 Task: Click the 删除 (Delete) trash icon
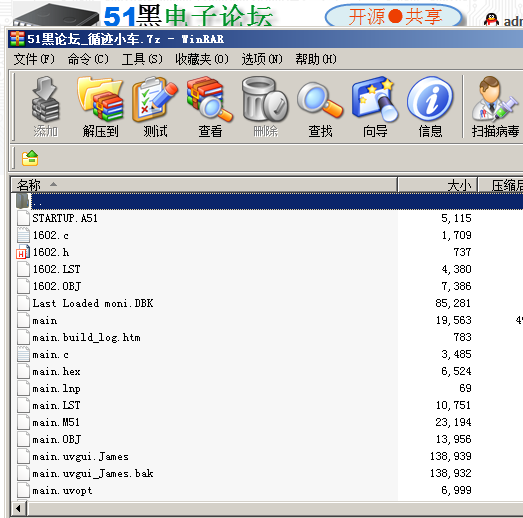click(265, 107)
